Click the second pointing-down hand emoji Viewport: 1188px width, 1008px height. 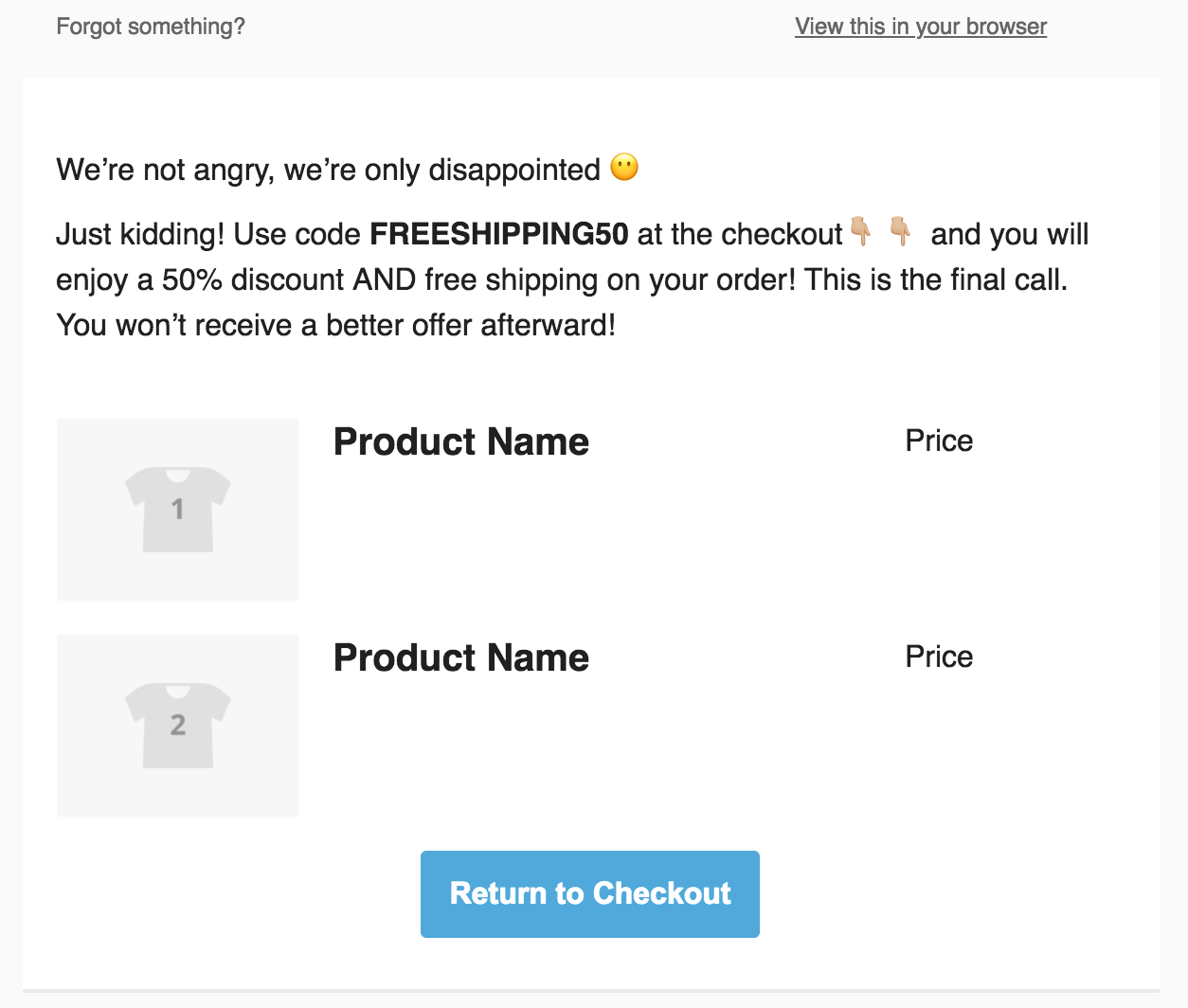pos(900,231)
